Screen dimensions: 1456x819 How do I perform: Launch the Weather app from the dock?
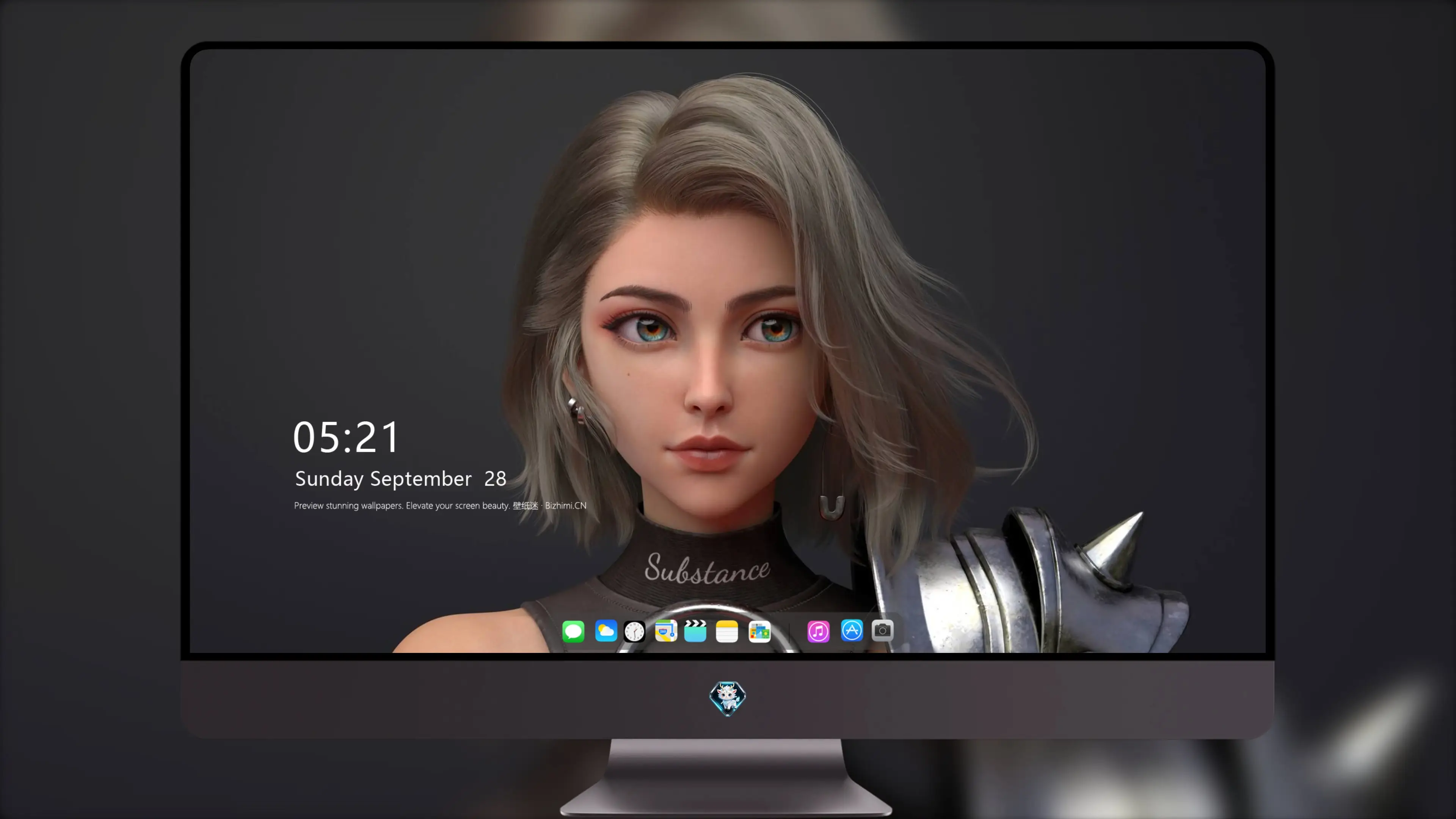tap(606, 631)
